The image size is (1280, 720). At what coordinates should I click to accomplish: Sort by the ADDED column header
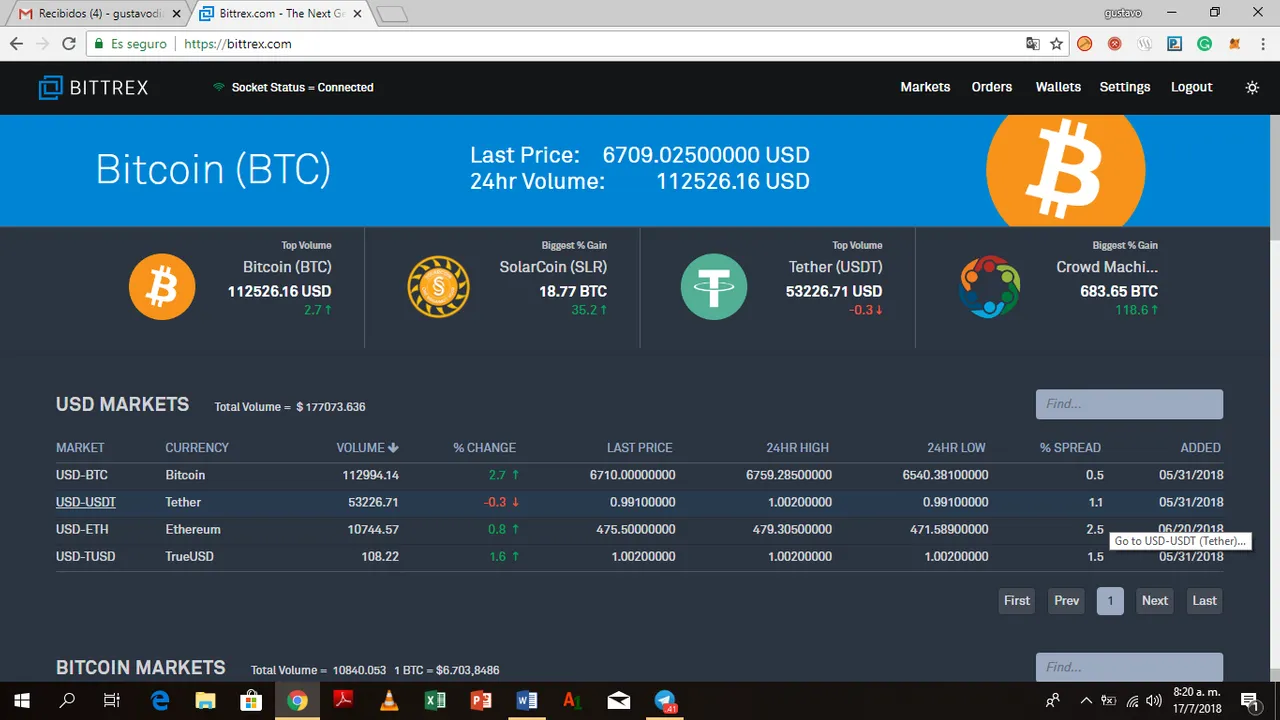pyautogui.click(x=1200, y=448)
